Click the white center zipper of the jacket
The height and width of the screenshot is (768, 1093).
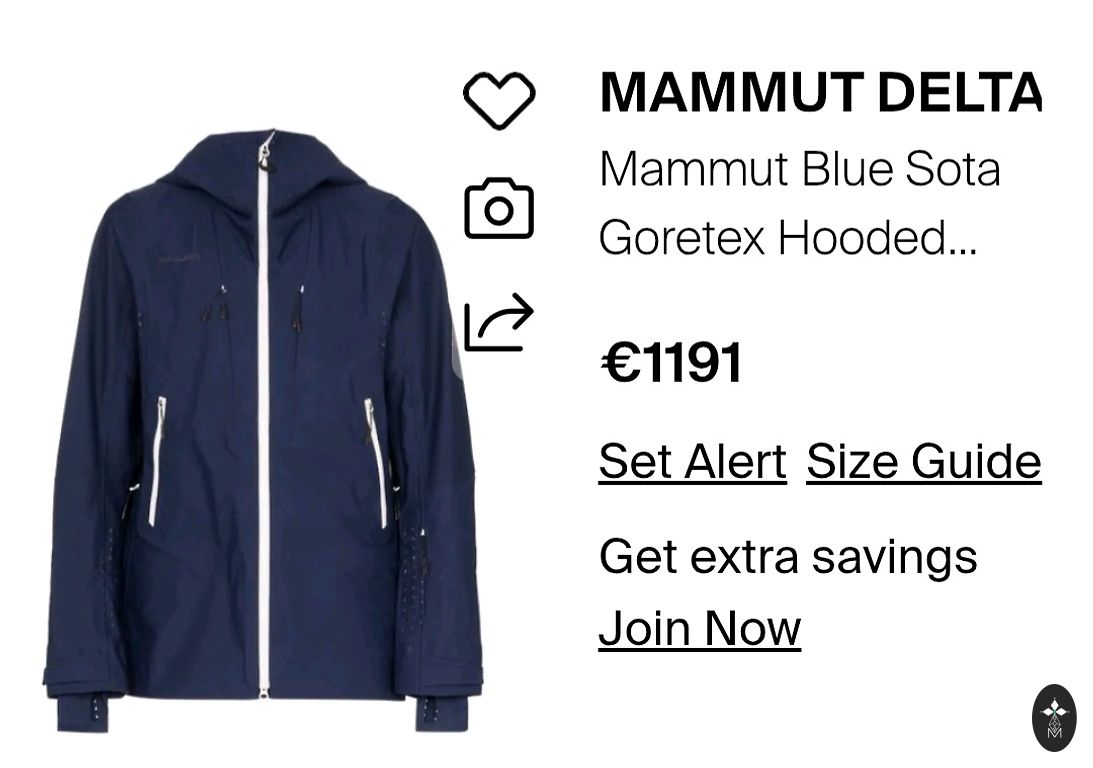tap(263, 418)
